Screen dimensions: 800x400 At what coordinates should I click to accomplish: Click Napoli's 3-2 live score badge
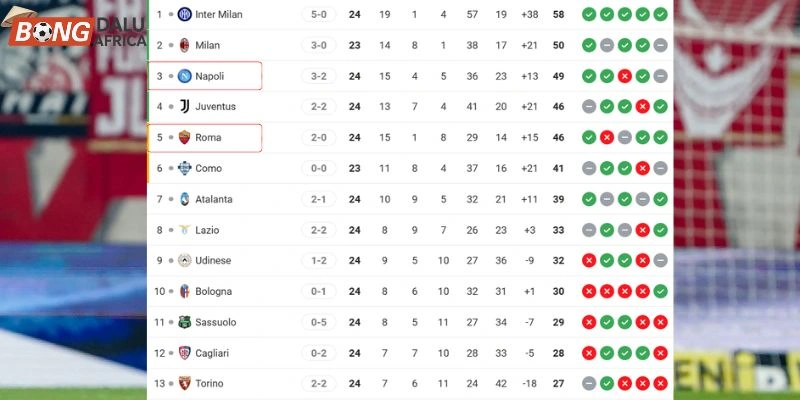tap(318, 76)
